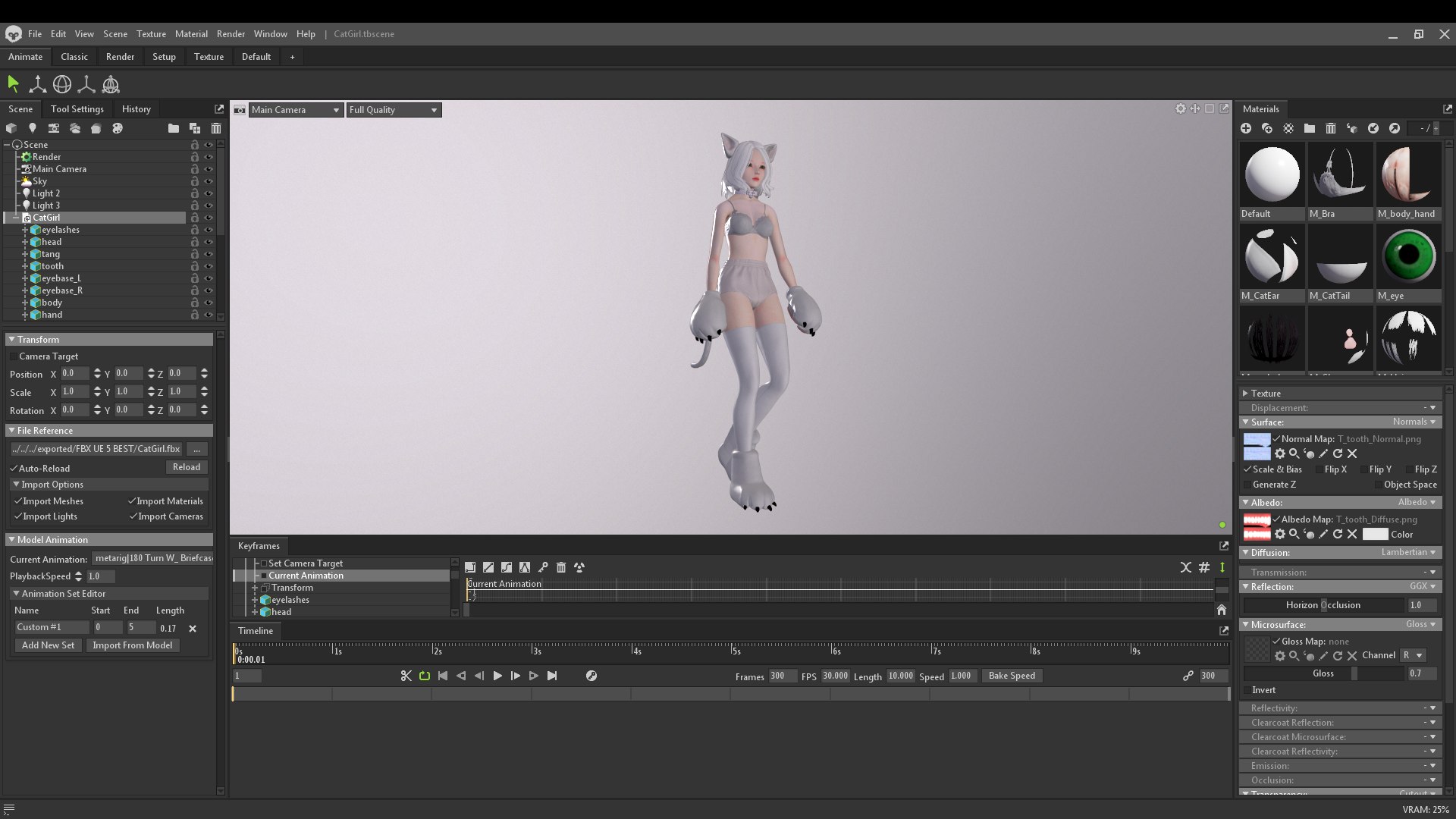The width and height of the screenshot is (1456, 819).
Task: Toggle Import Lights checkbox
Action: [17, 516]
